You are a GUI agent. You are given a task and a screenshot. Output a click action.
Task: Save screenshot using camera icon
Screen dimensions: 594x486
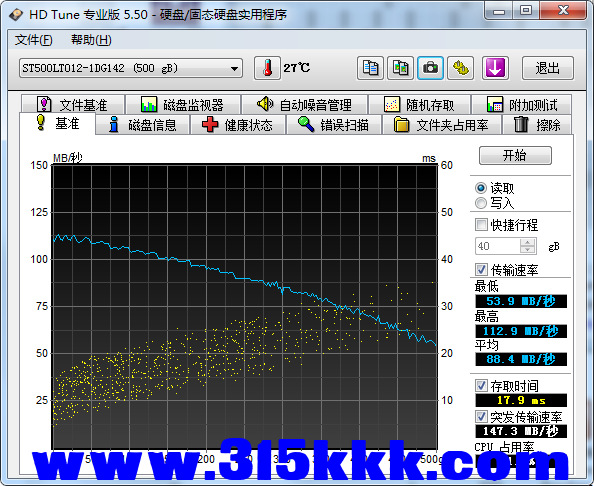pyautogui.click(x=430, y=68)
